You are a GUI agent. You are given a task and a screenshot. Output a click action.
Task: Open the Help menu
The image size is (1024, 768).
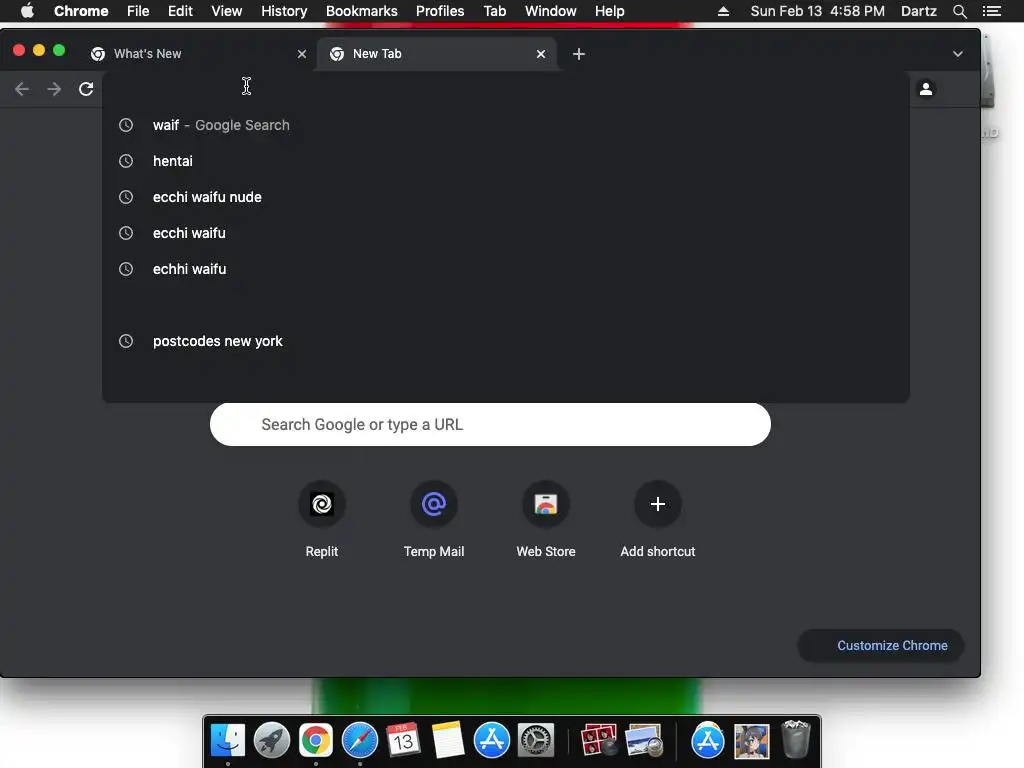tap(609, 11)
